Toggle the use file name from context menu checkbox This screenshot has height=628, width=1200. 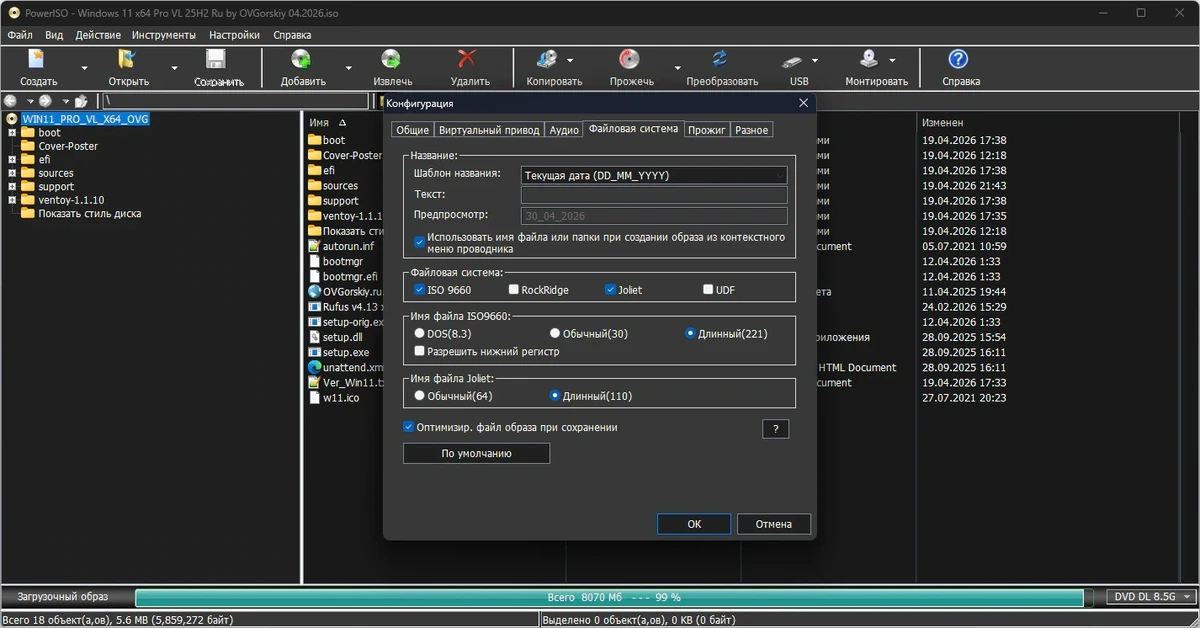tap(419, 243)
